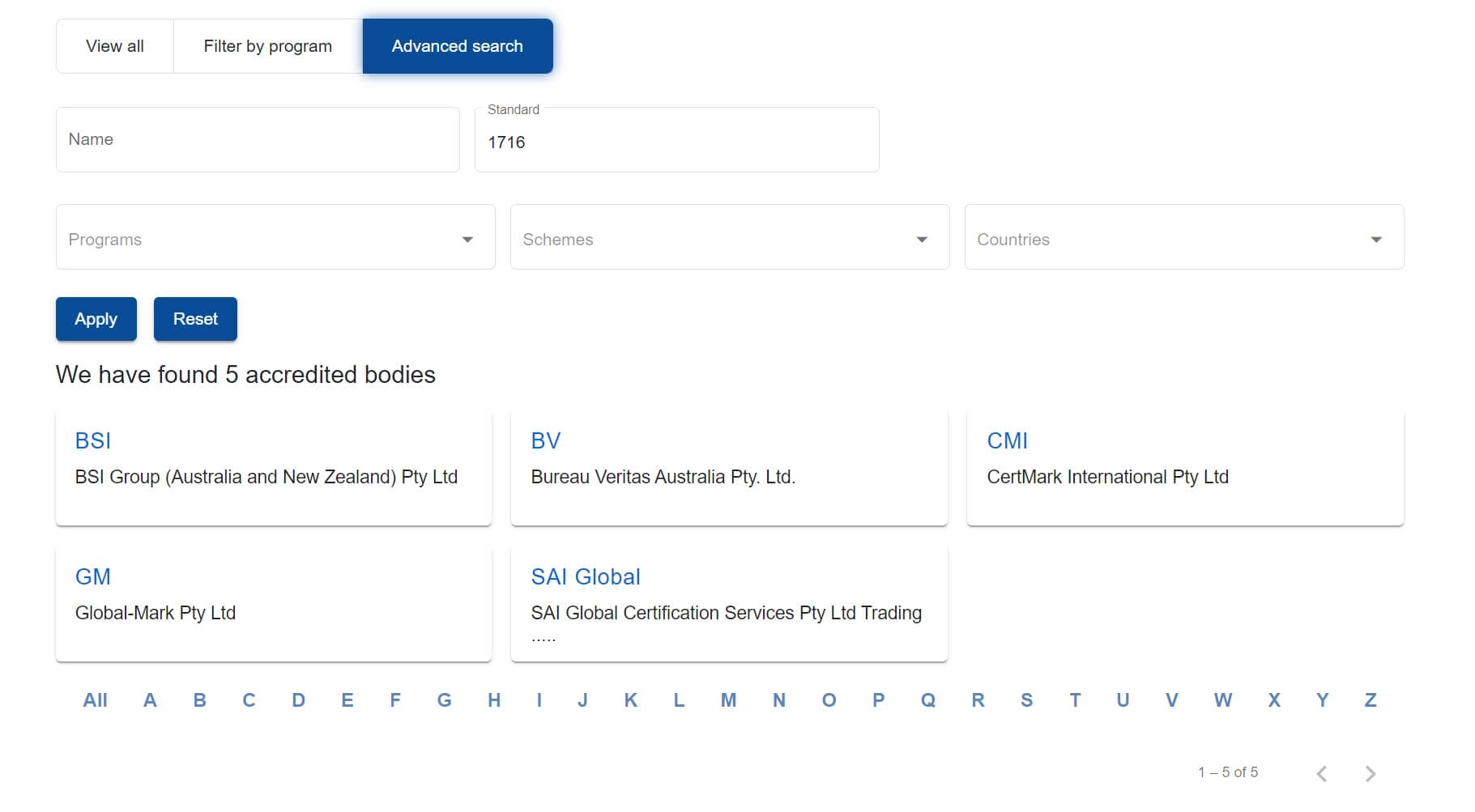Switch to the View all tab
The width and height of the screenshot is (1475, 812).
point(115,46)
